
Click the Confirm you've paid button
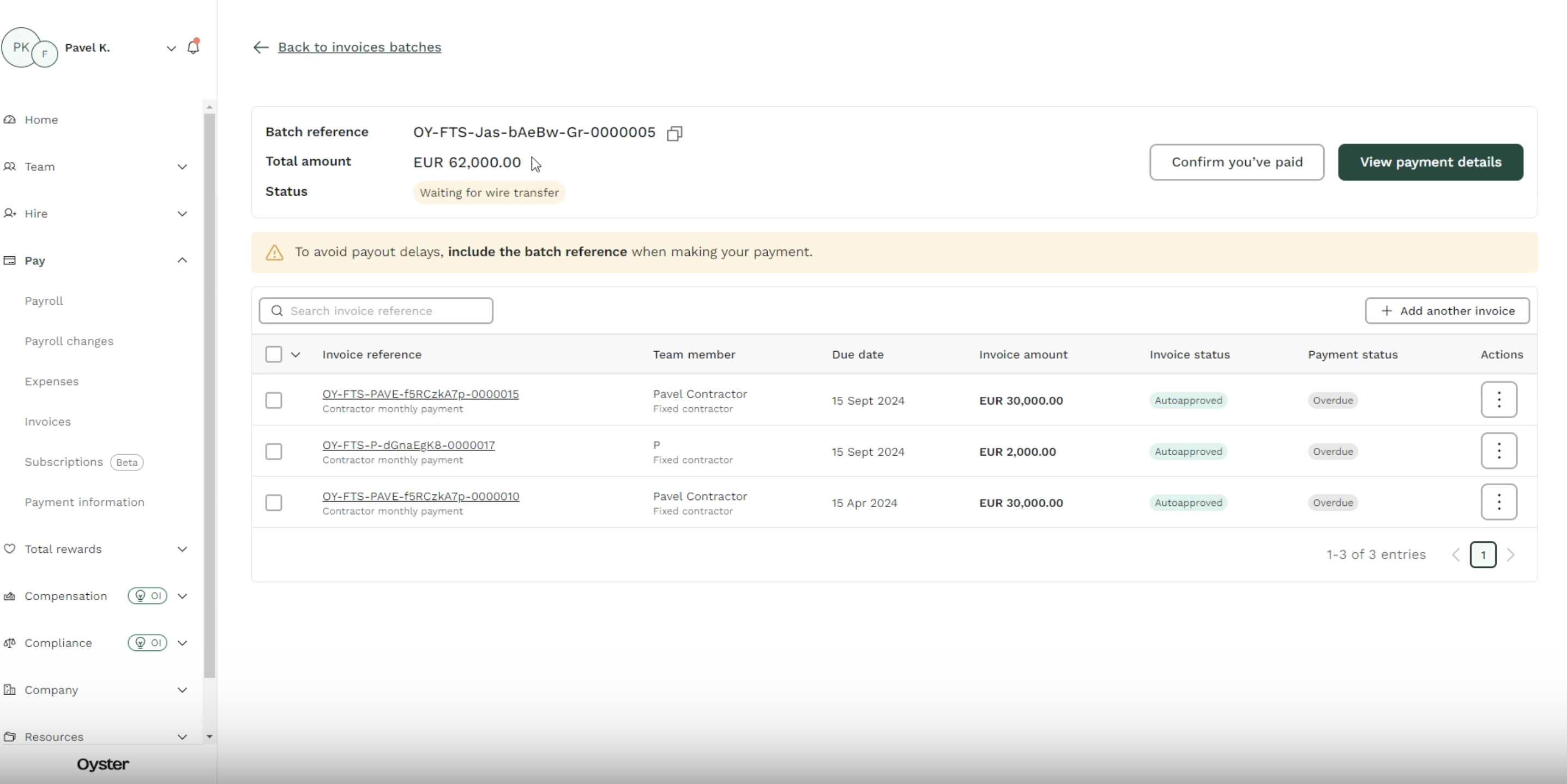pos(1237,162)
